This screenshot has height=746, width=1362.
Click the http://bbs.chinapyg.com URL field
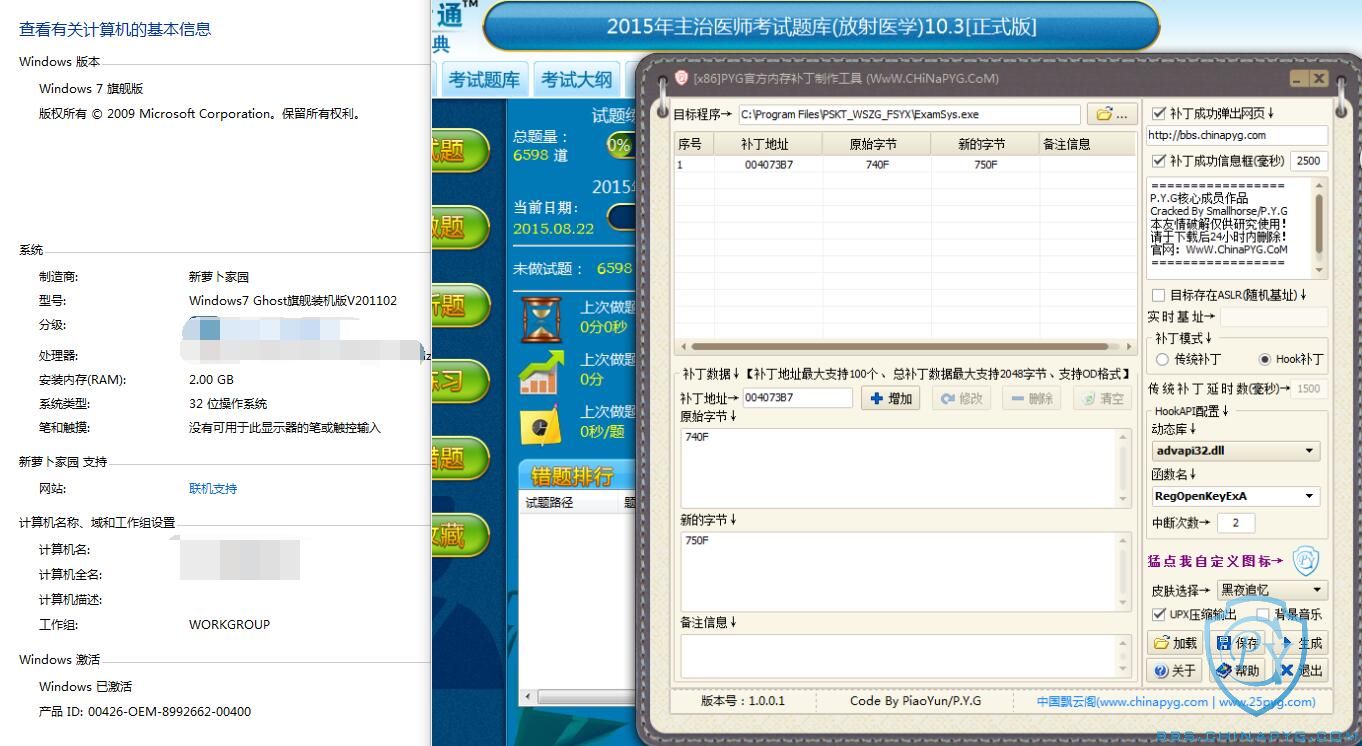tap(1237, 135)
